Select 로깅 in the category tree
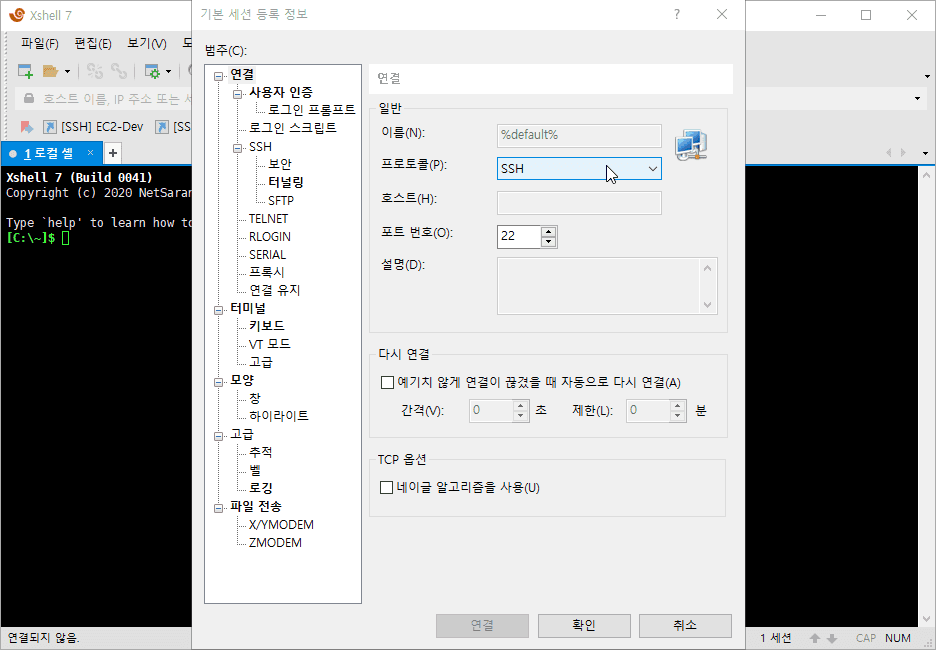The height and width of the screenshot is (650, 936). point(261,488)
